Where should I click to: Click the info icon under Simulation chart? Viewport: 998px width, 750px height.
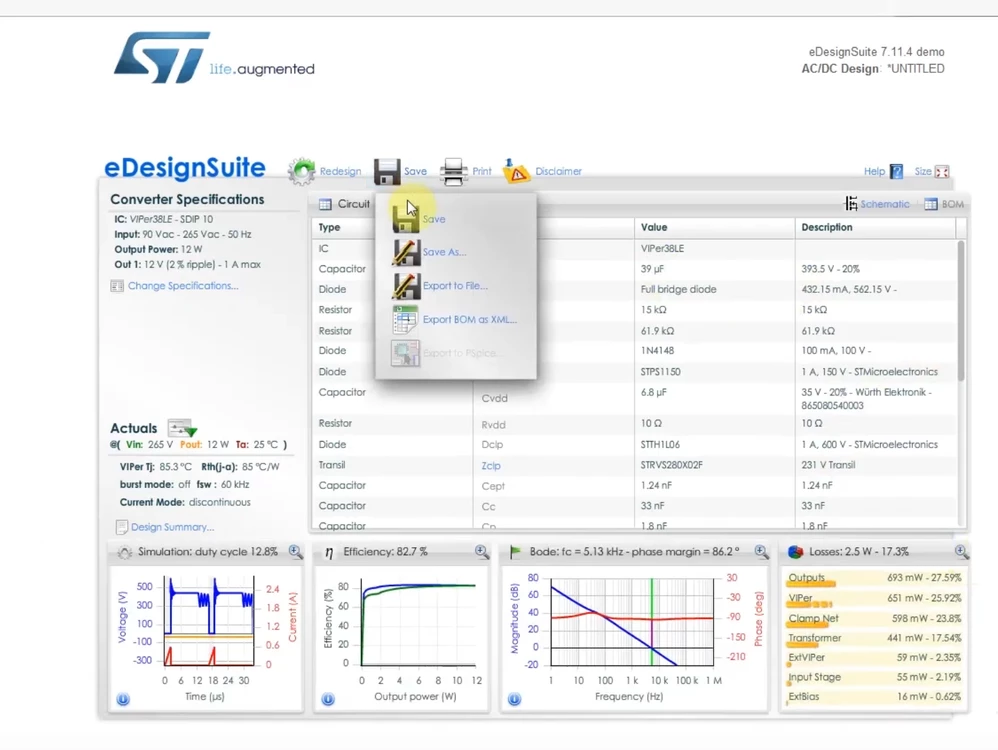123,700
